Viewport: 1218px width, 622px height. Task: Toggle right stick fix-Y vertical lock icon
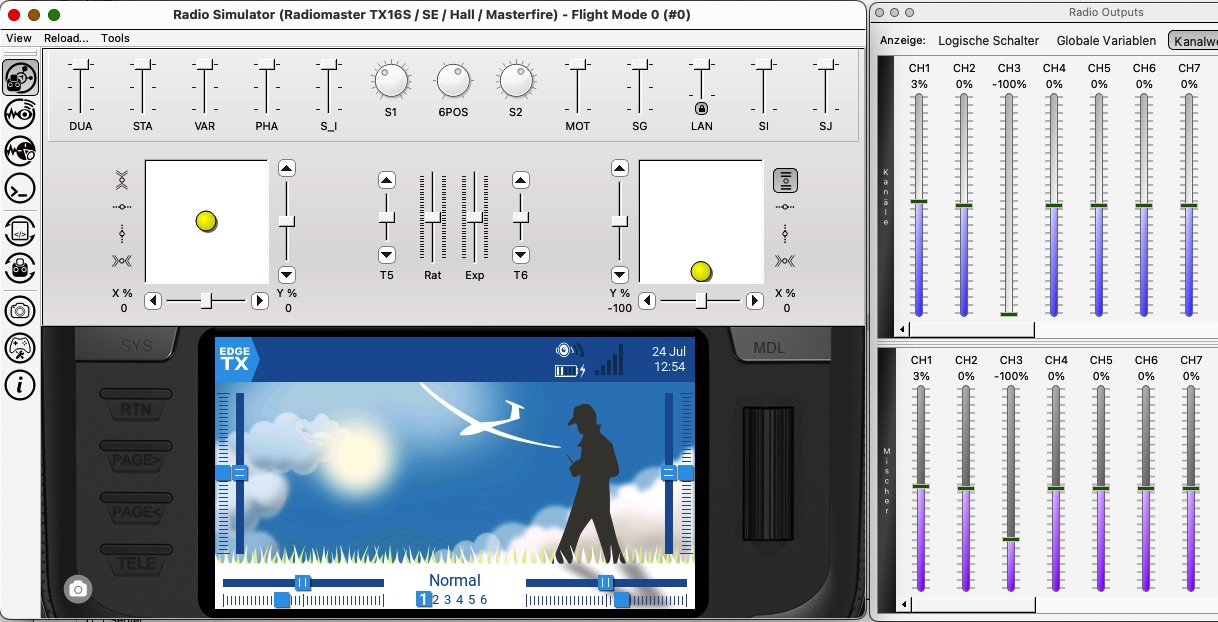tap(785, 234)
